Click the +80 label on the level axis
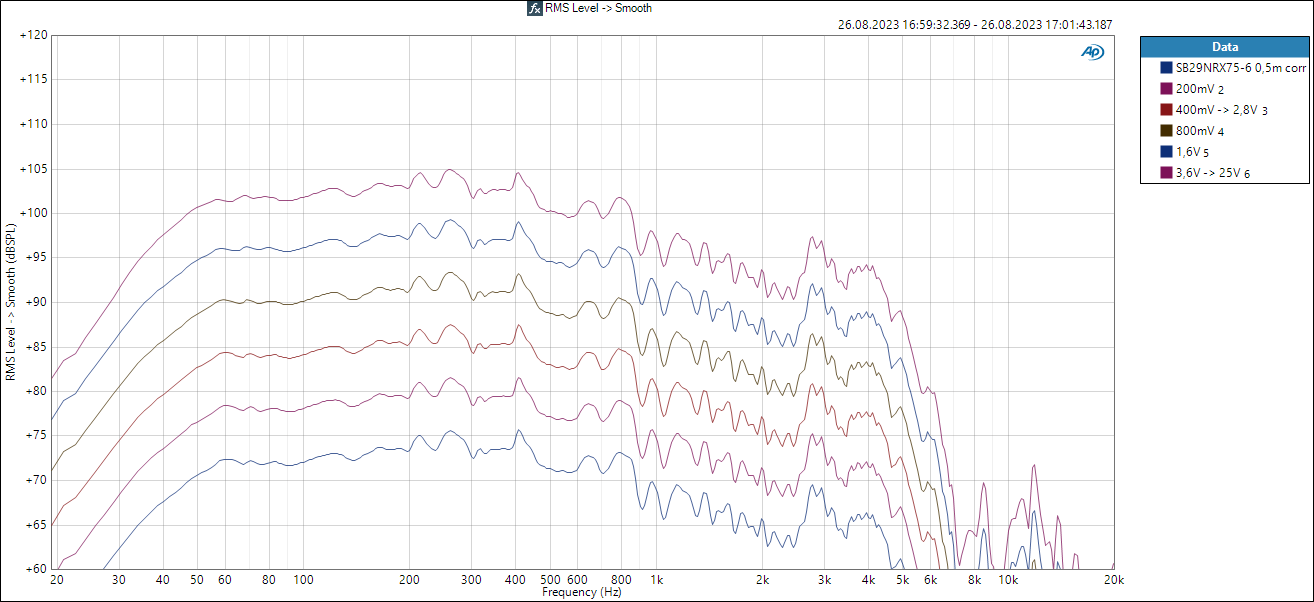1314x602 pixels. pos(36,391)
